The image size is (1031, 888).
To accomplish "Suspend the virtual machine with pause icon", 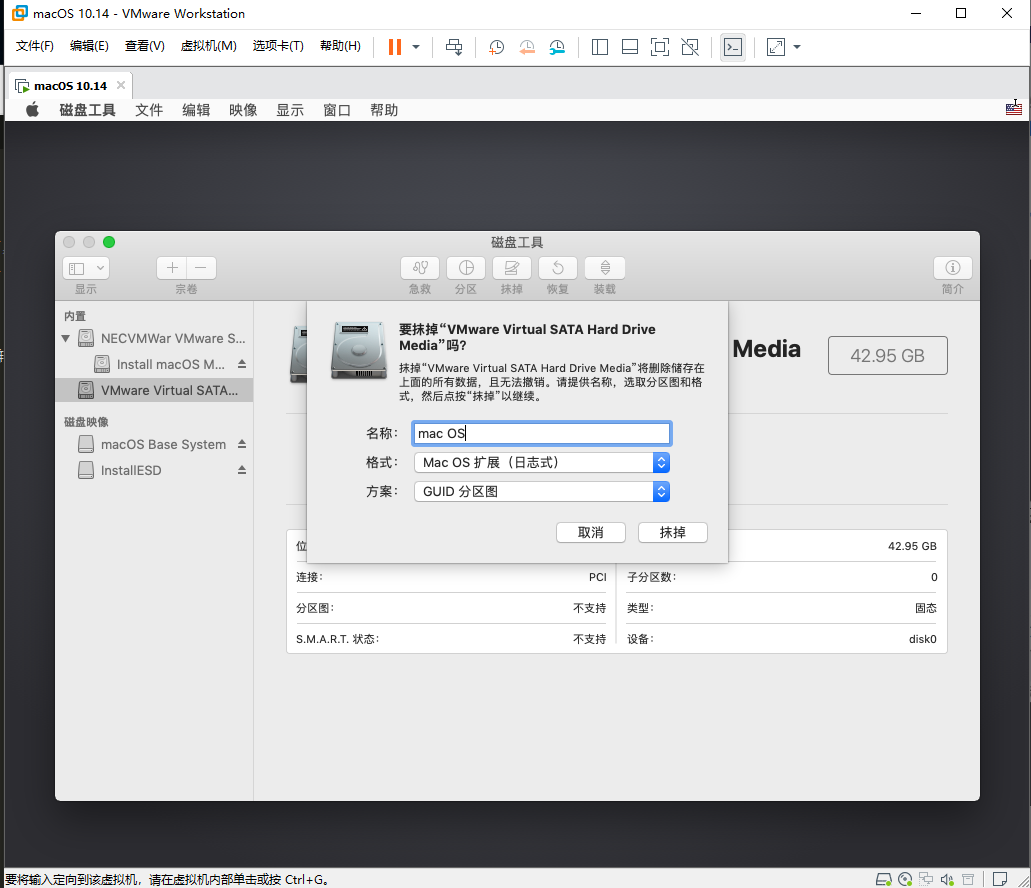I will tap(397, 47).
